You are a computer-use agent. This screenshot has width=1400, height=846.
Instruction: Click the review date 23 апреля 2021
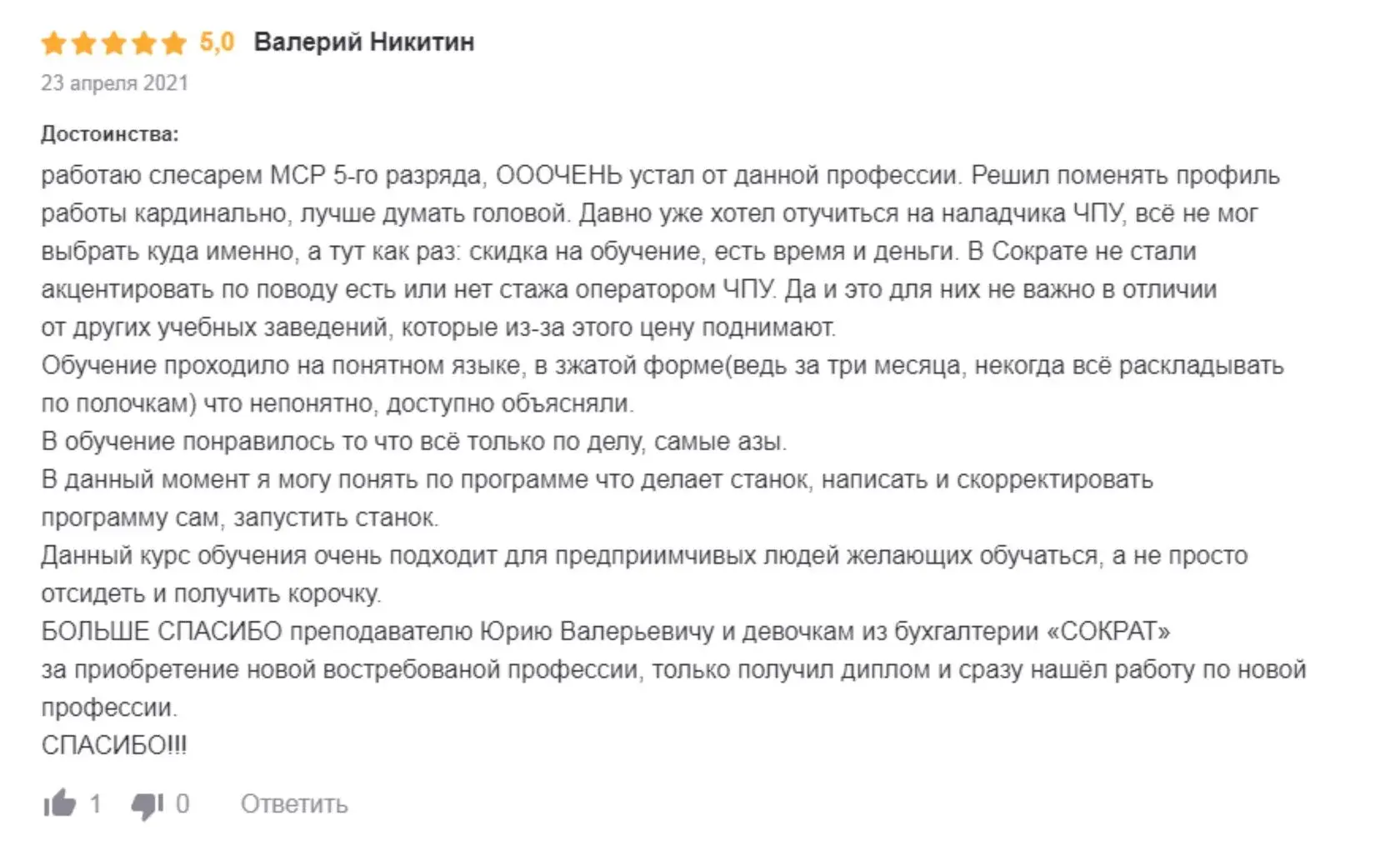115,83
